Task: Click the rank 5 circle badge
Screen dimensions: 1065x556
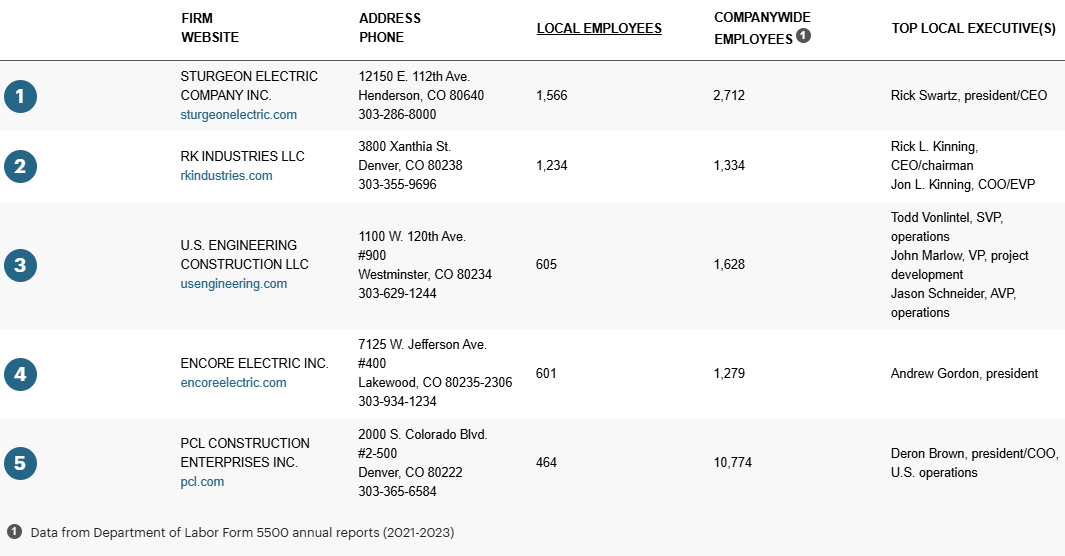Action: click(x=20, y=463)
